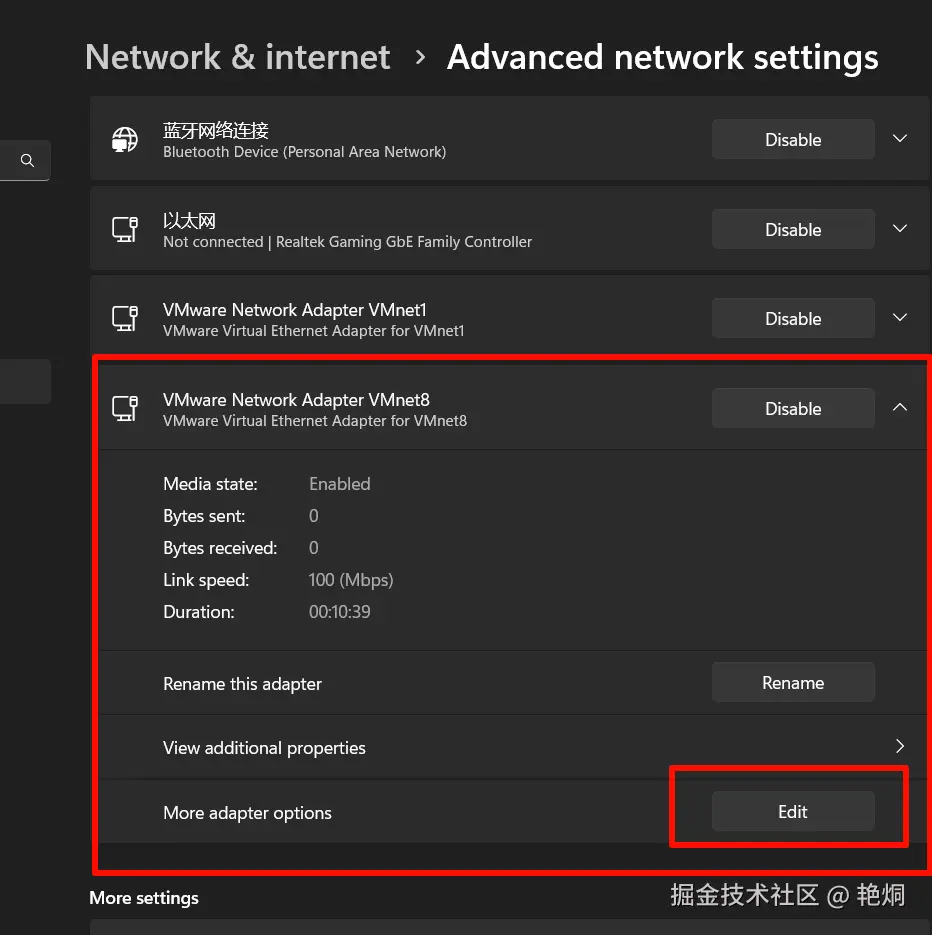Disable the 以太网 Realtek adapter
The image size is (932, 935).
point(793,230)
